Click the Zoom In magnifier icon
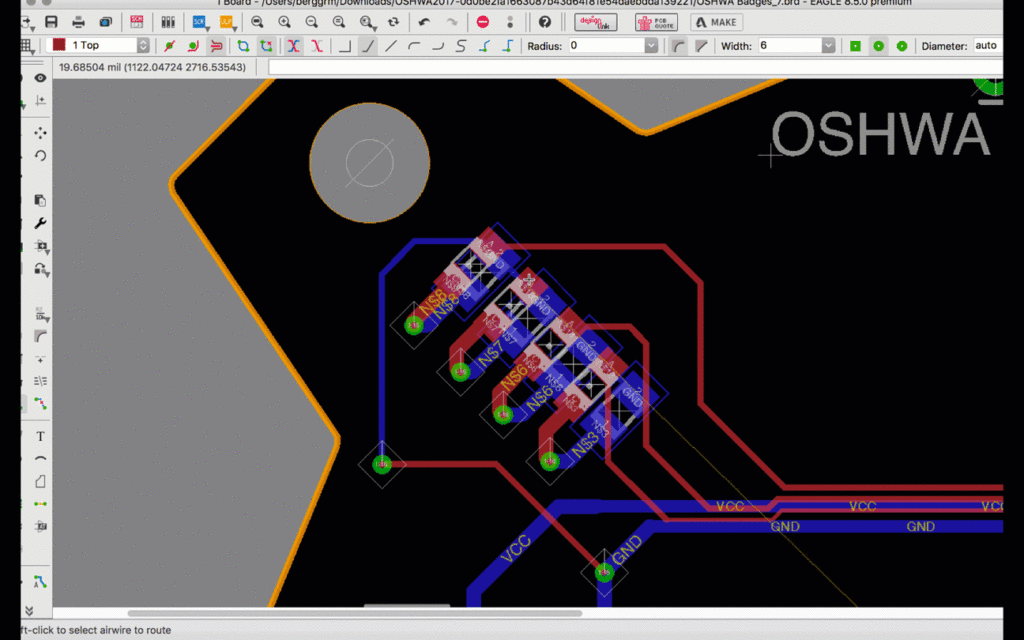Viewport: 1024px width, 640px height. (x=283, y=21)
